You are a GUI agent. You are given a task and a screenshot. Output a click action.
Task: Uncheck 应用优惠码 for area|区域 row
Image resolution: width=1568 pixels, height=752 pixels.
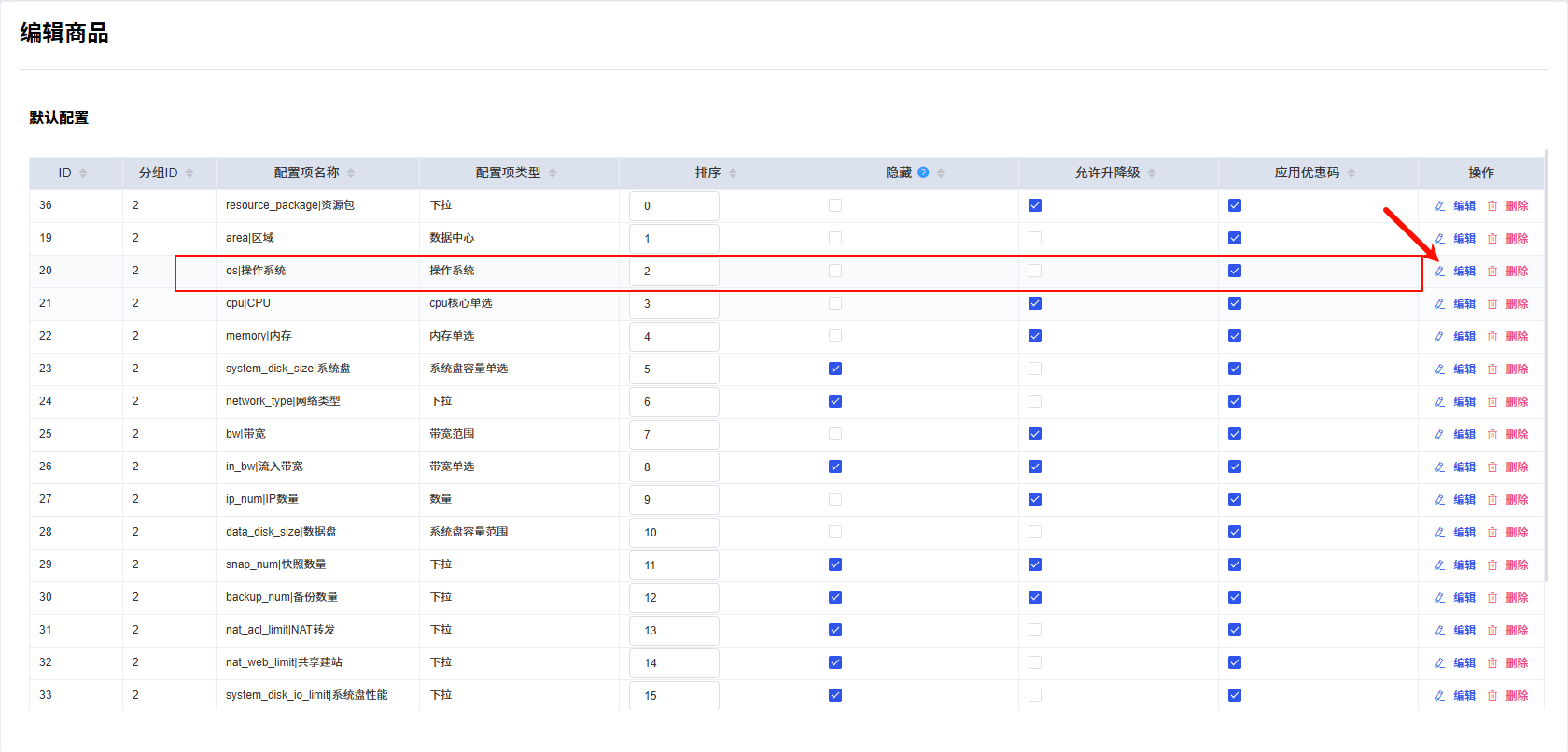[1235, 238]
